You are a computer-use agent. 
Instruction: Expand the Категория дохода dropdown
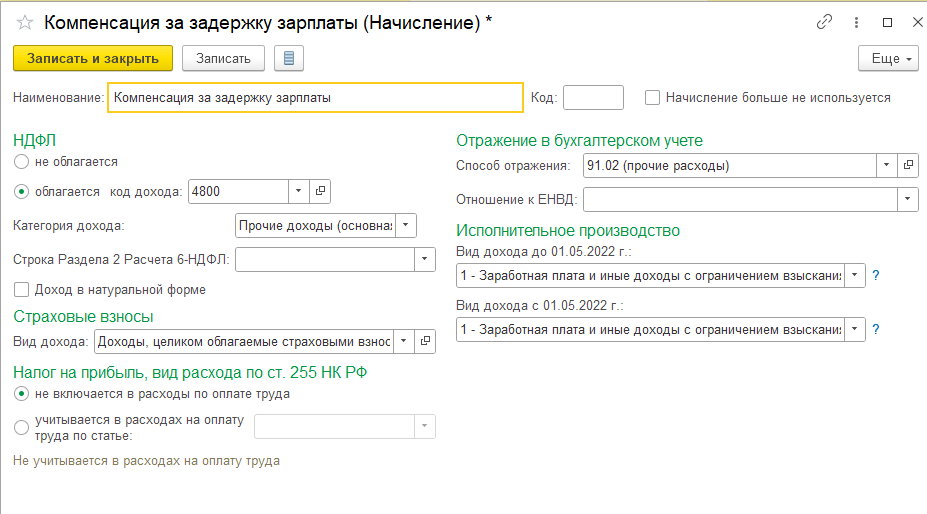coord(406,225)
